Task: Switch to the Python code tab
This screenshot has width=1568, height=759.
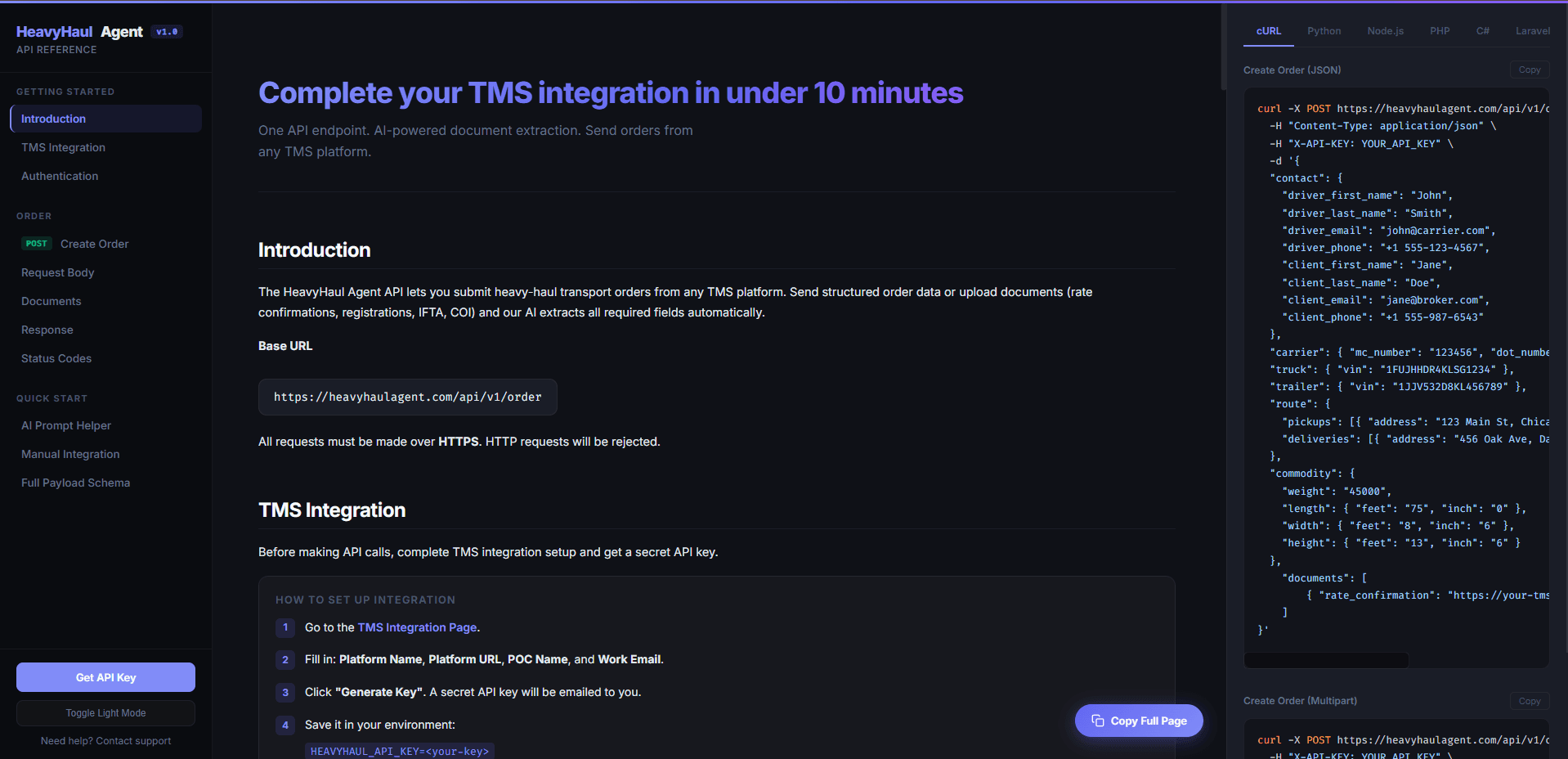Action: (x=1324, y=31)
